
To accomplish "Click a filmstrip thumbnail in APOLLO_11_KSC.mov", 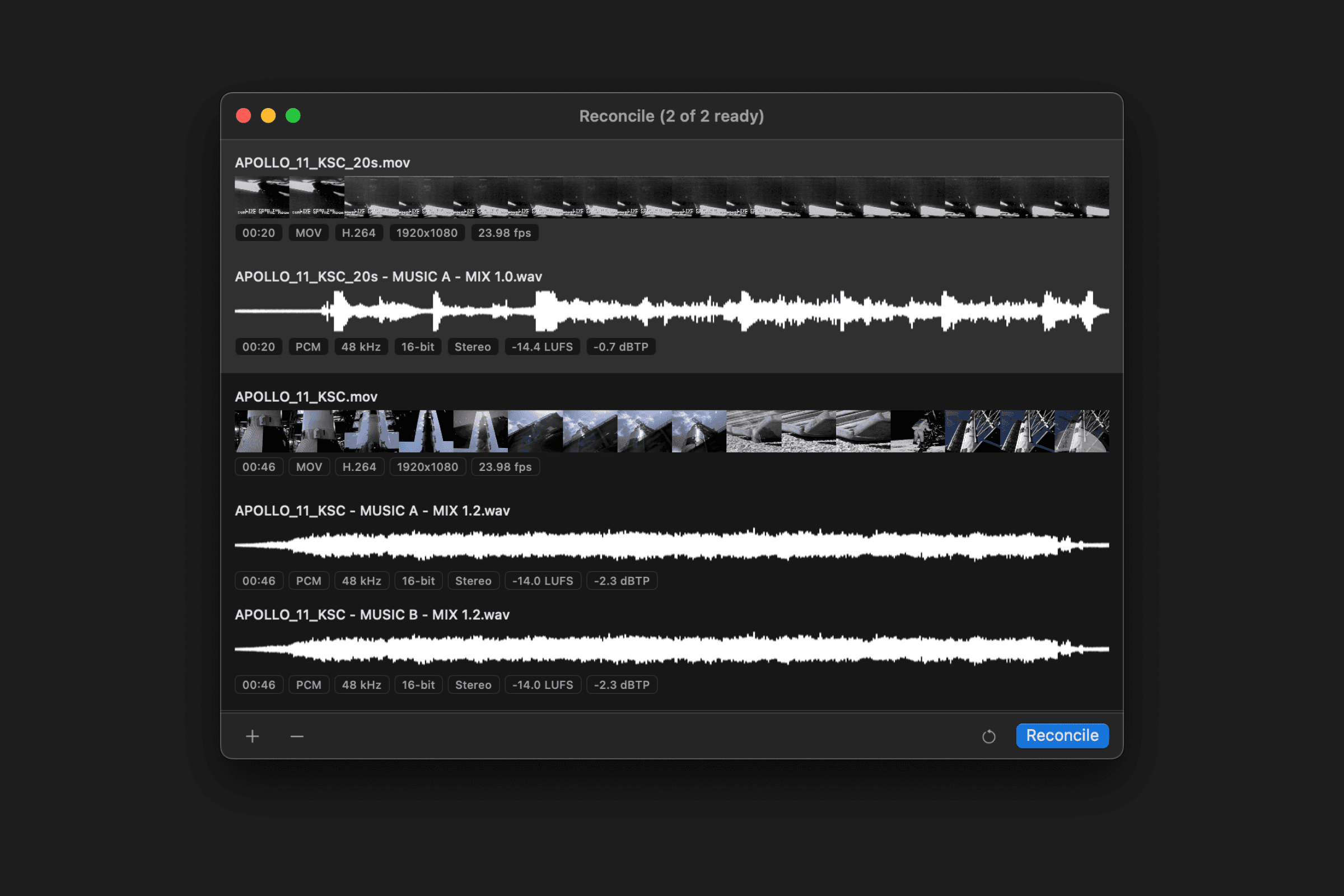I will [x=571, y=430].
